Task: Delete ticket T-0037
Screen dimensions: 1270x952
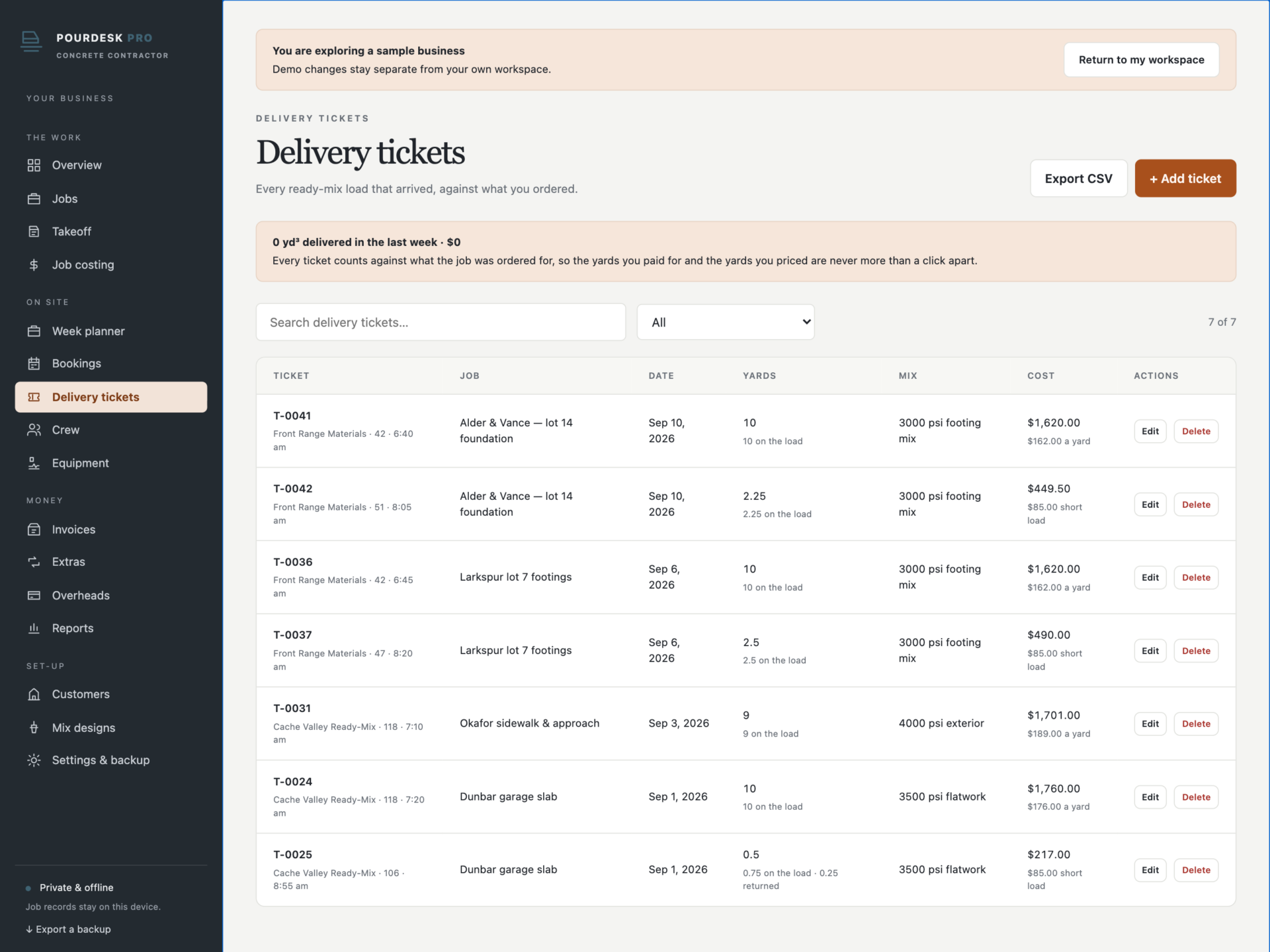Action: (1196, 651)
